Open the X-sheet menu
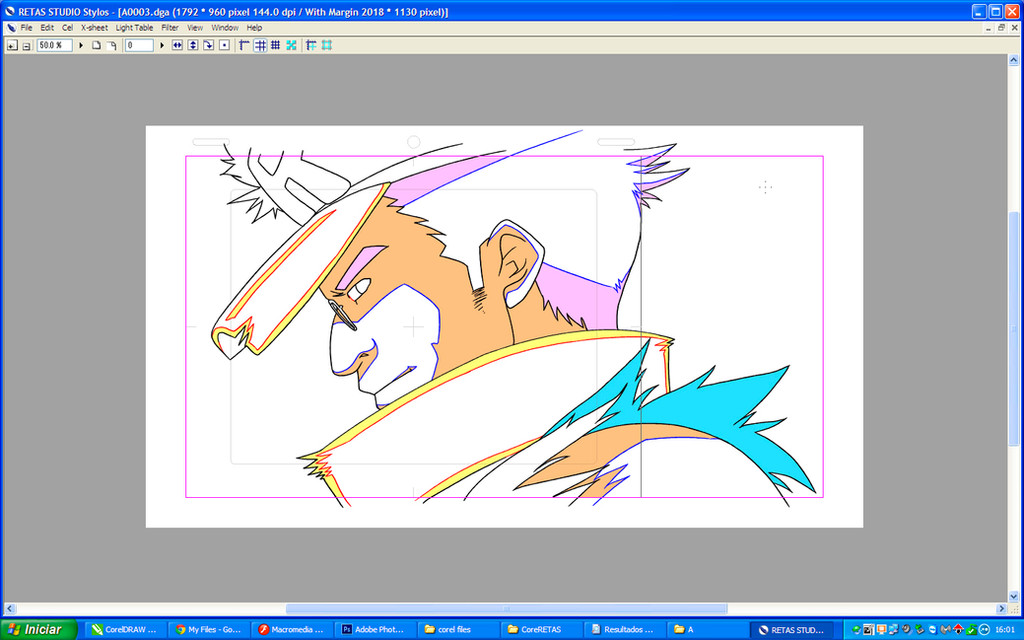This screenshot has width=1024, height=640. (x=94, y=28)
